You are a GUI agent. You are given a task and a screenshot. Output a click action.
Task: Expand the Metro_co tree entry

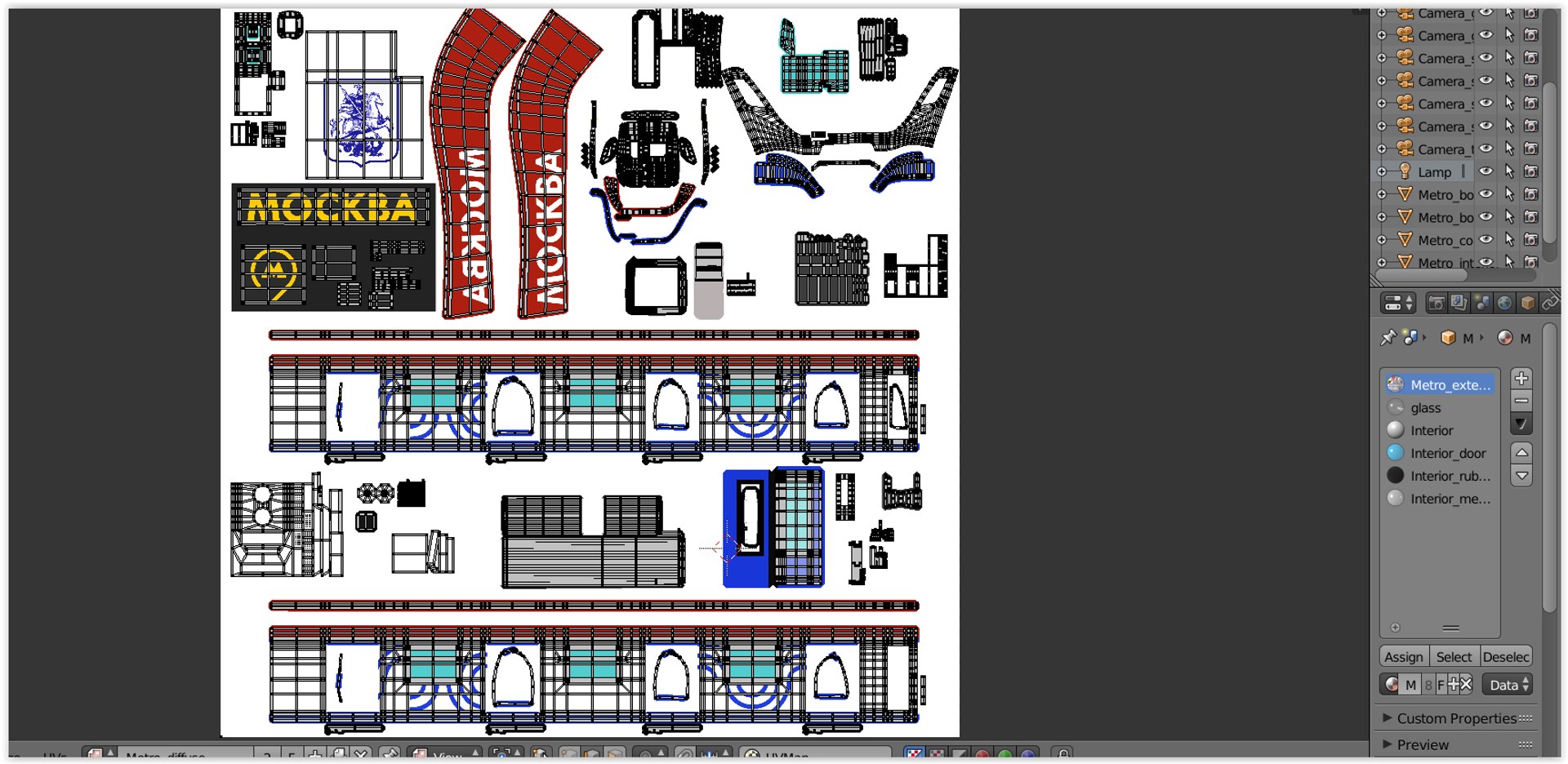point(1382,240)
